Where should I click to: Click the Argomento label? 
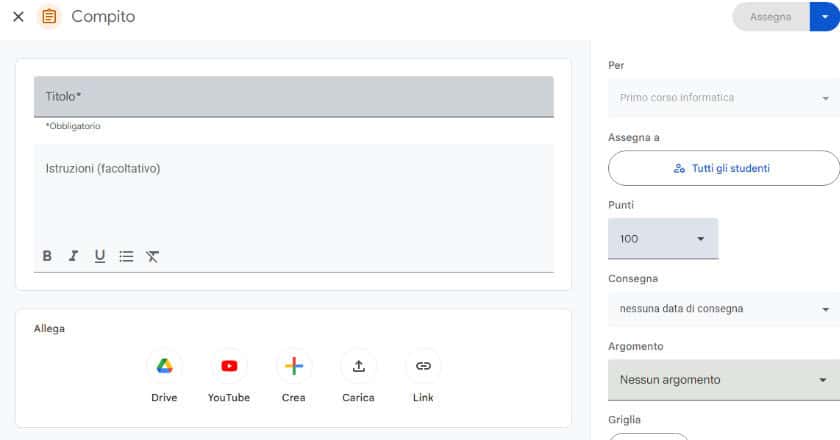(635, 346)
